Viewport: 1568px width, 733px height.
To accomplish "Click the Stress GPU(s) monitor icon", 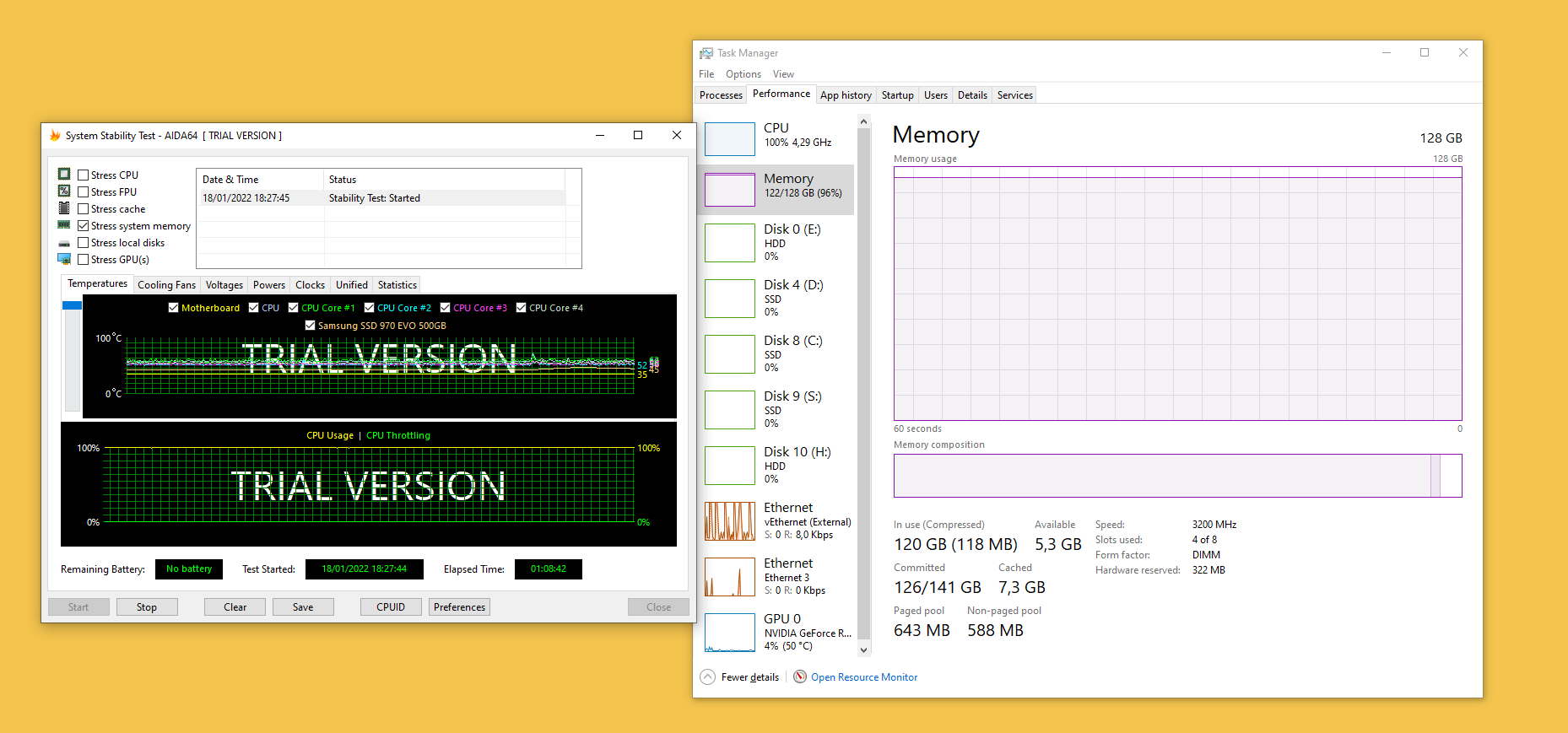I will tap(64, 259).
